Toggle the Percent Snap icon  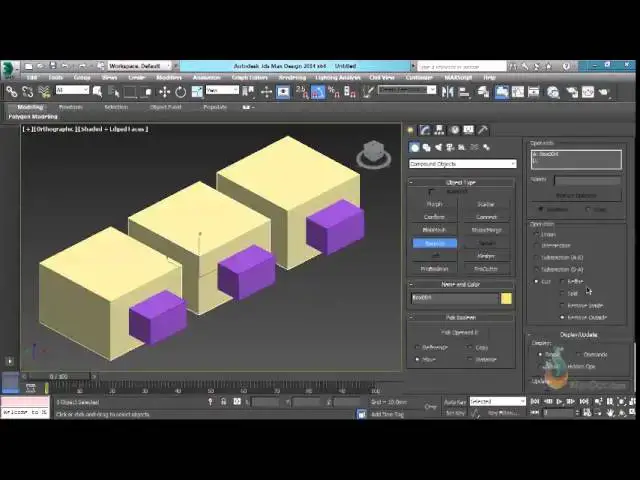pos(333,92)
